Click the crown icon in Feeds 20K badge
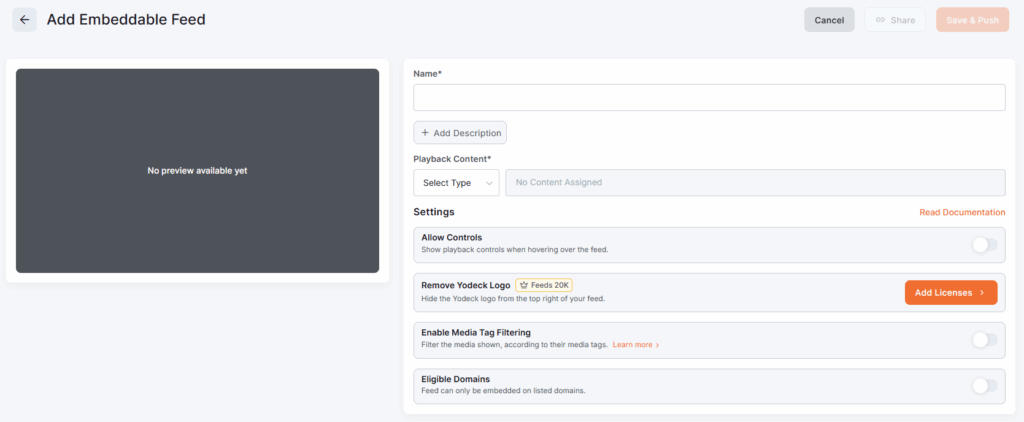 point(524,285)
